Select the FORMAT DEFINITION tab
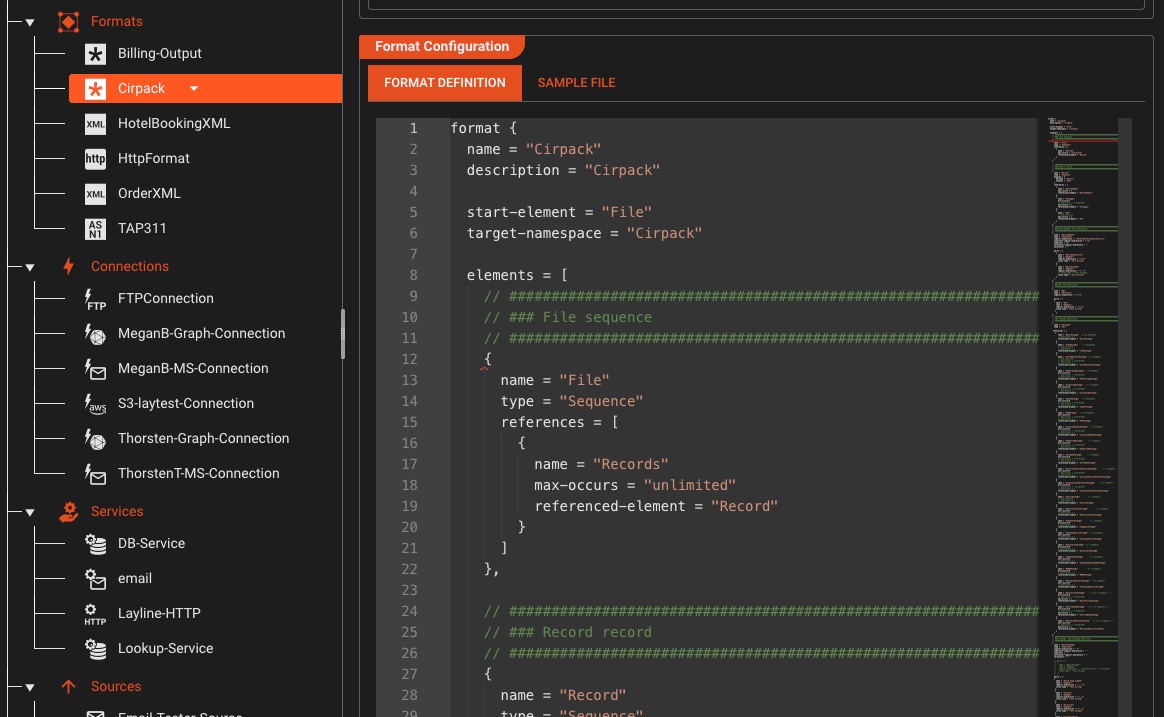This screenshot has height=717, width=1164. point(444,83)
